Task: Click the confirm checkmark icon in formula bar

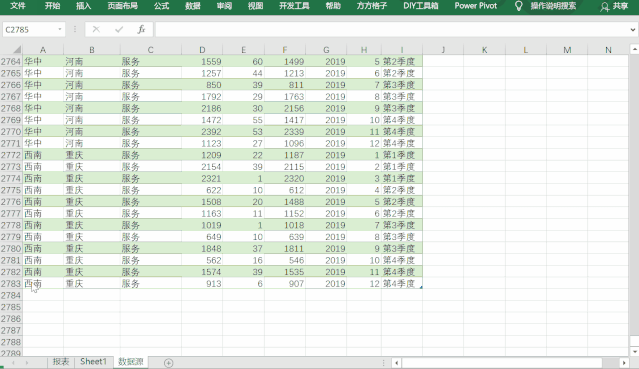Action: tap(119, 29)
